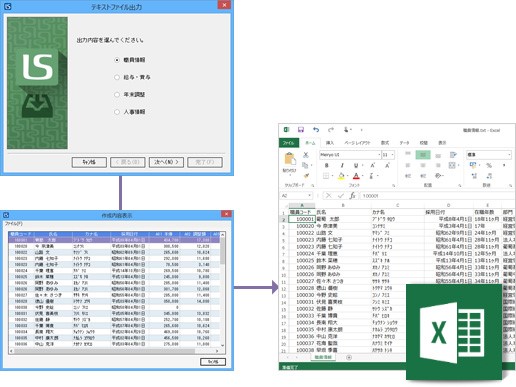Click the Paste clipboard icon

tap(290, 159)
